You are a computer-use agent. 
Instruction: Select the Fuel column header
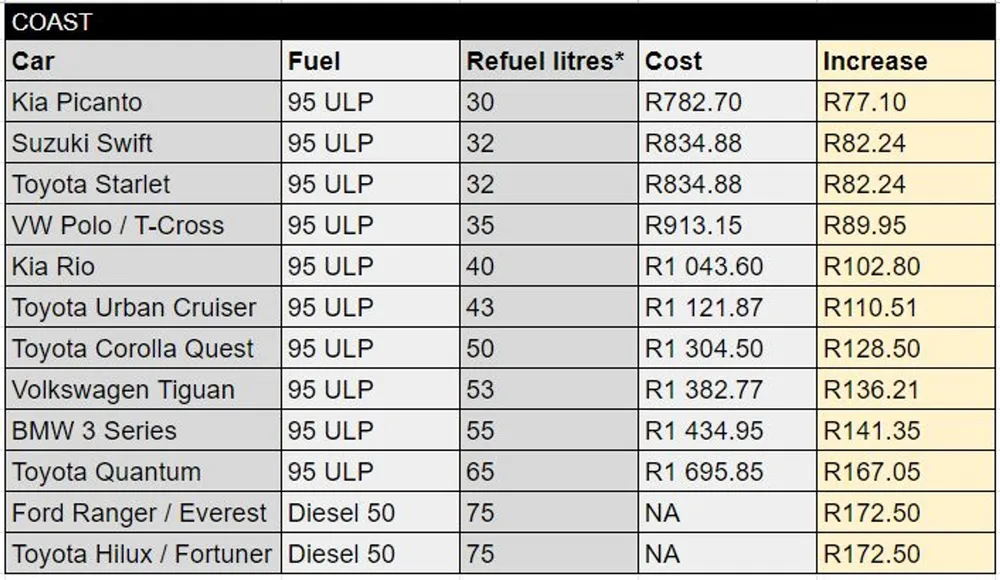(x=371, y=61)
